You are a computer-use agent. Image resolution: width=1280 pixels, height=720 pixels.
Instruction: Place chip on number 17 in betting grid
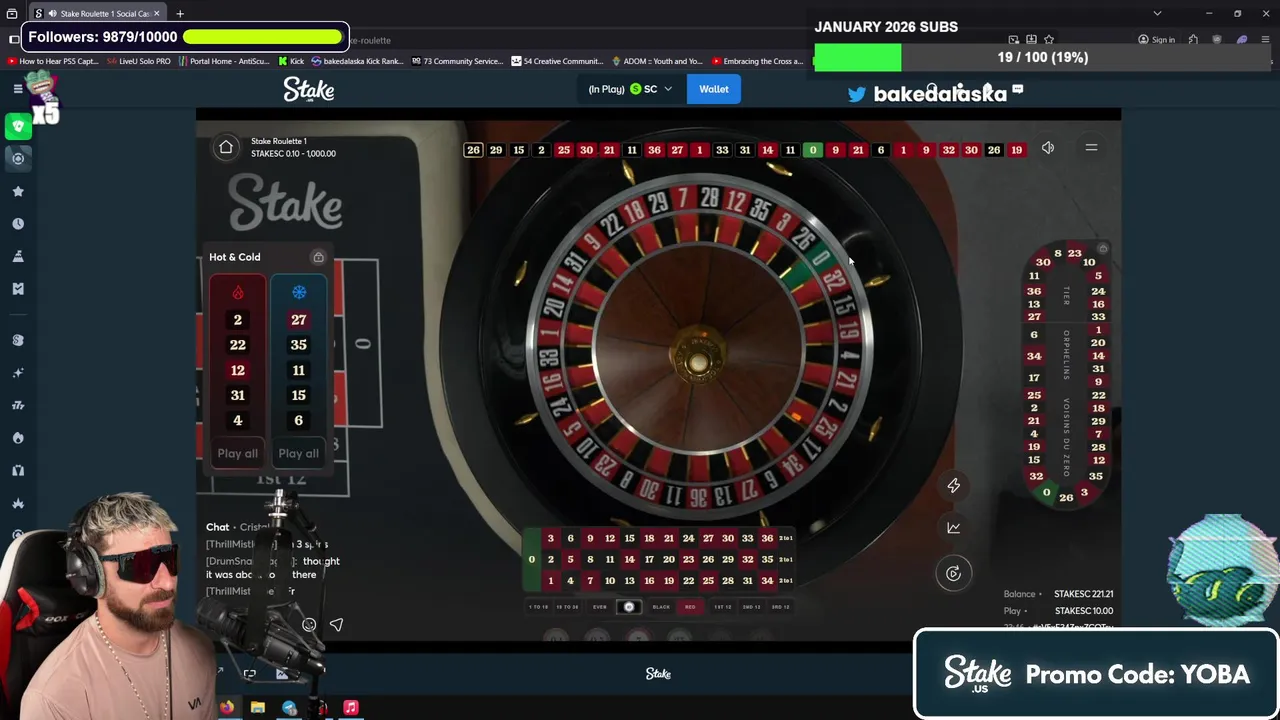coord(649,560)
